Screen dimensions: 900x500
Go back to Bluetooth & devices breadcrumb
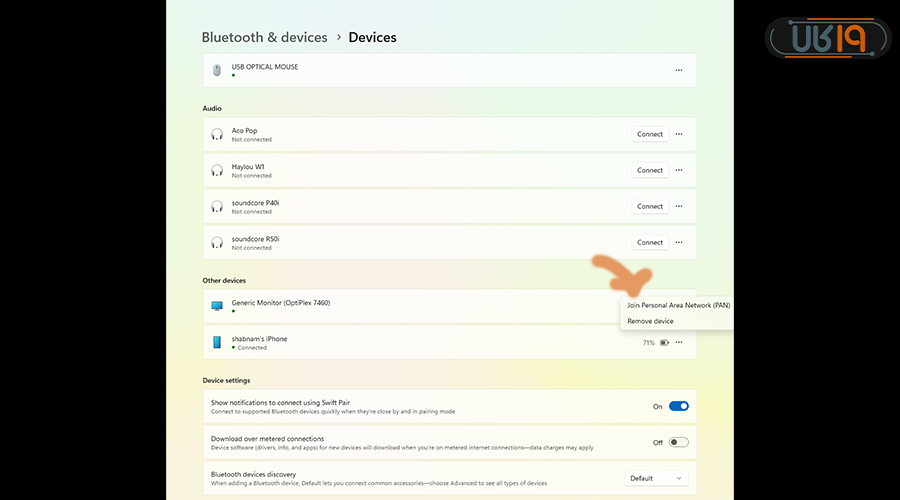click(264, 37)
